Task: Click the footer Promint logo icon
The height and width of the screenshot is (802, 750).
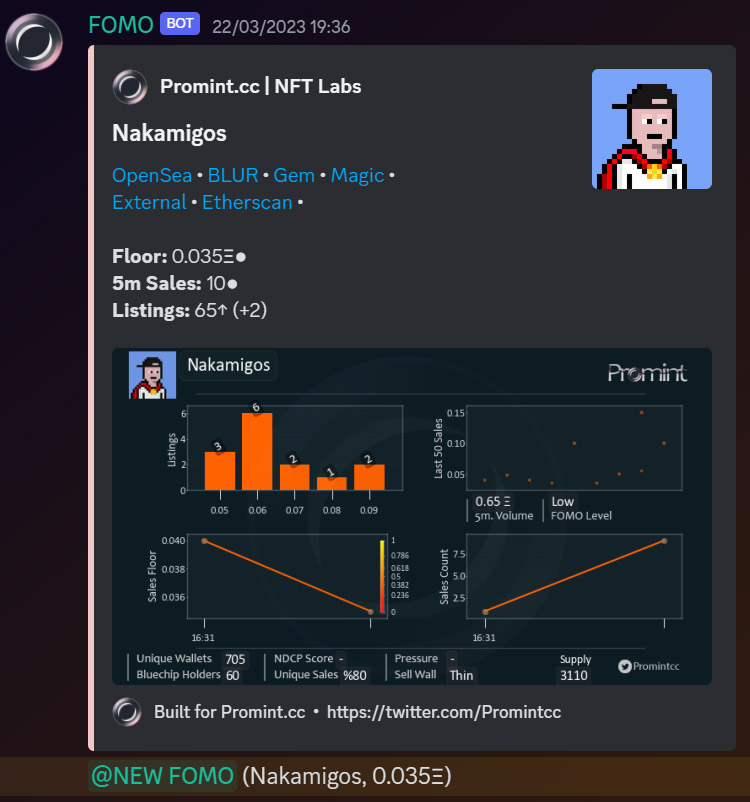Action: tap(127, 712)
